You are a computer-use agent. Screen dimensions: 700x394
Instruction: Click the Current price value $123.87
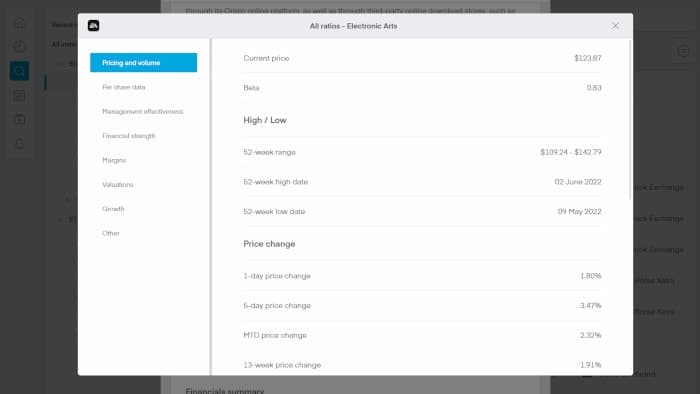coord(588,58)
